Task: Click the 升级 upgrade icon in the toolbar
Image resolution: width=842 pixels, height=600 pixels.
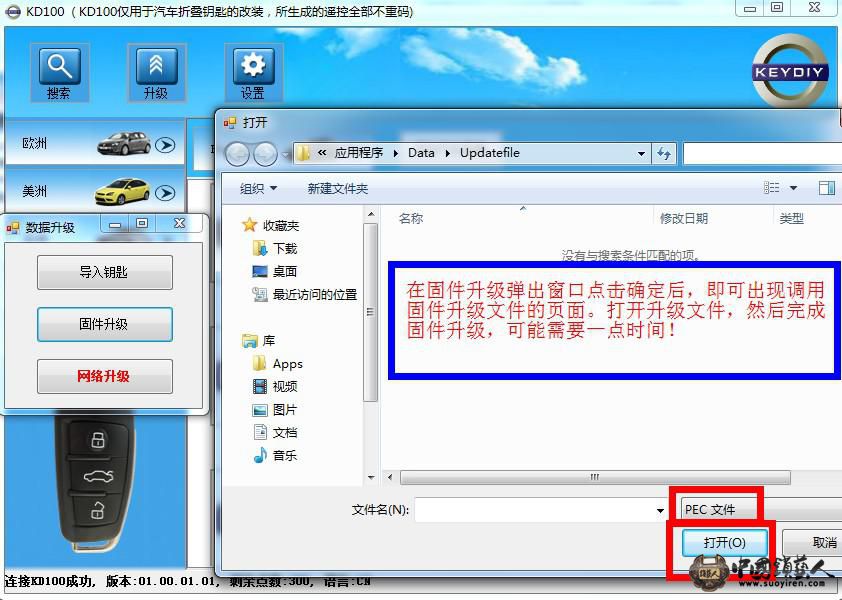Action: point(156,73)
